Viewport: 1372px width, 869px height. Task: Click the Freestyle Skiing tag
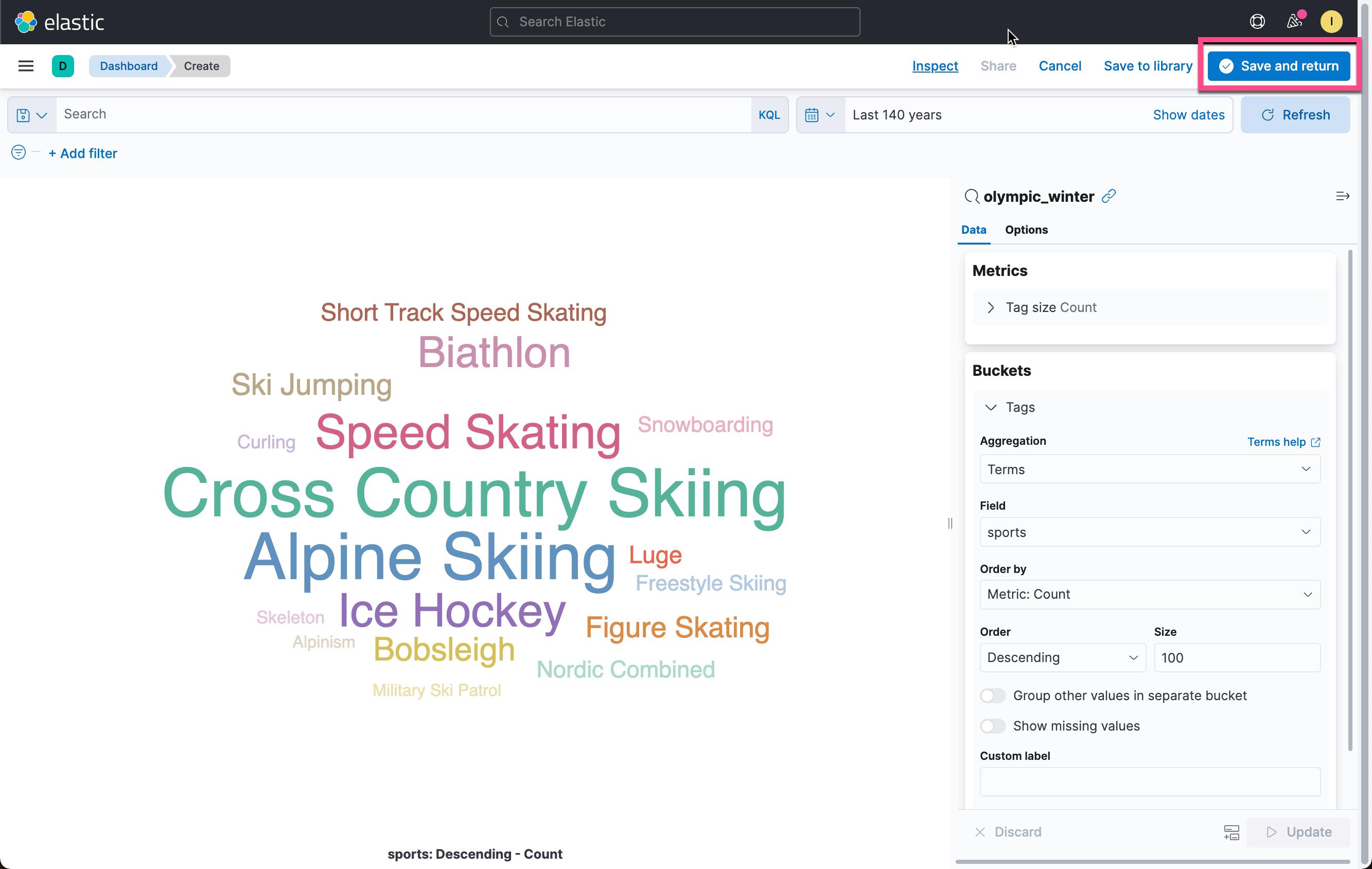tap(711, 583)
